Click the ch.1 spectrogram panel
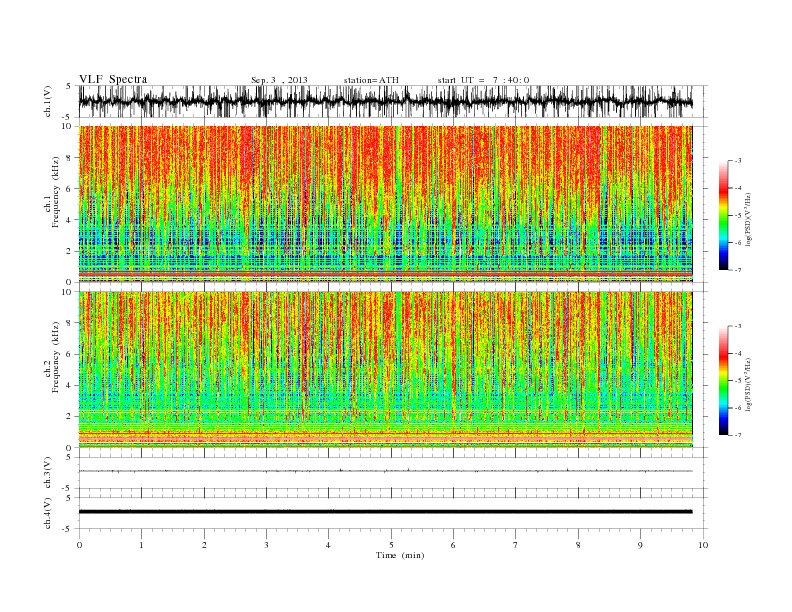Screen dimensions: 792x612 [385, 204]
